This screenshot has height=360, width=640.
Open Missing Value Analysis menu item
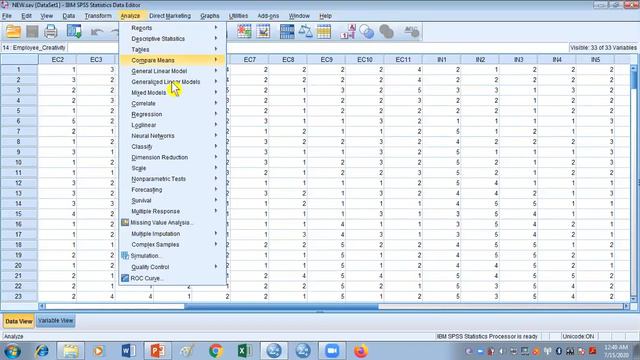coord(173,222)
